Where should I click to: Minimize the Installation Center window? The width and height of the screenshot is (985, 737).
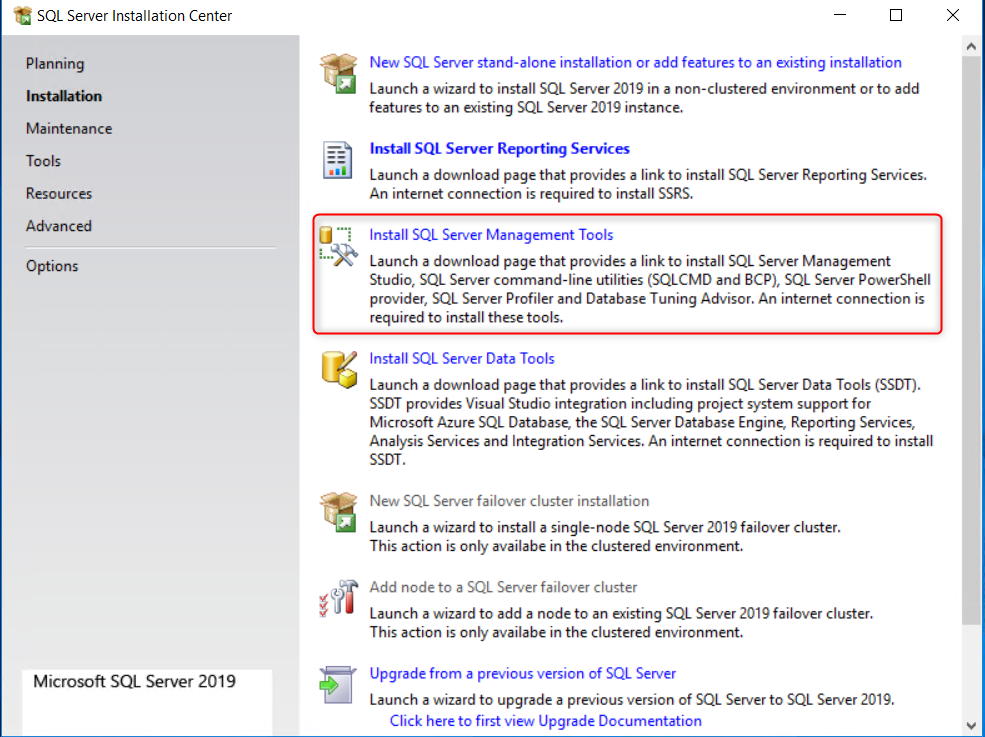pyautogui.click(x=840, y=16)
